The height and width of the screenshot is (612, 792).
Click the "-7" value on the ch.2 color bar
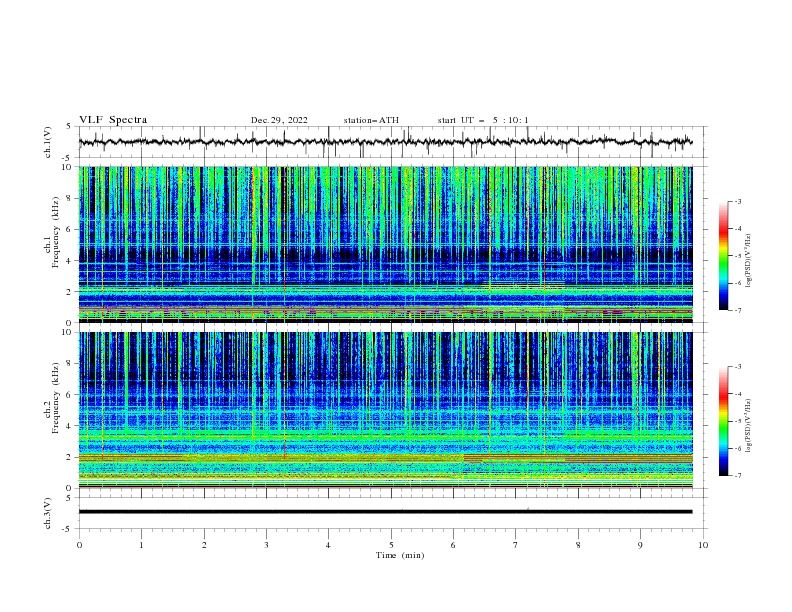point(737,476)
